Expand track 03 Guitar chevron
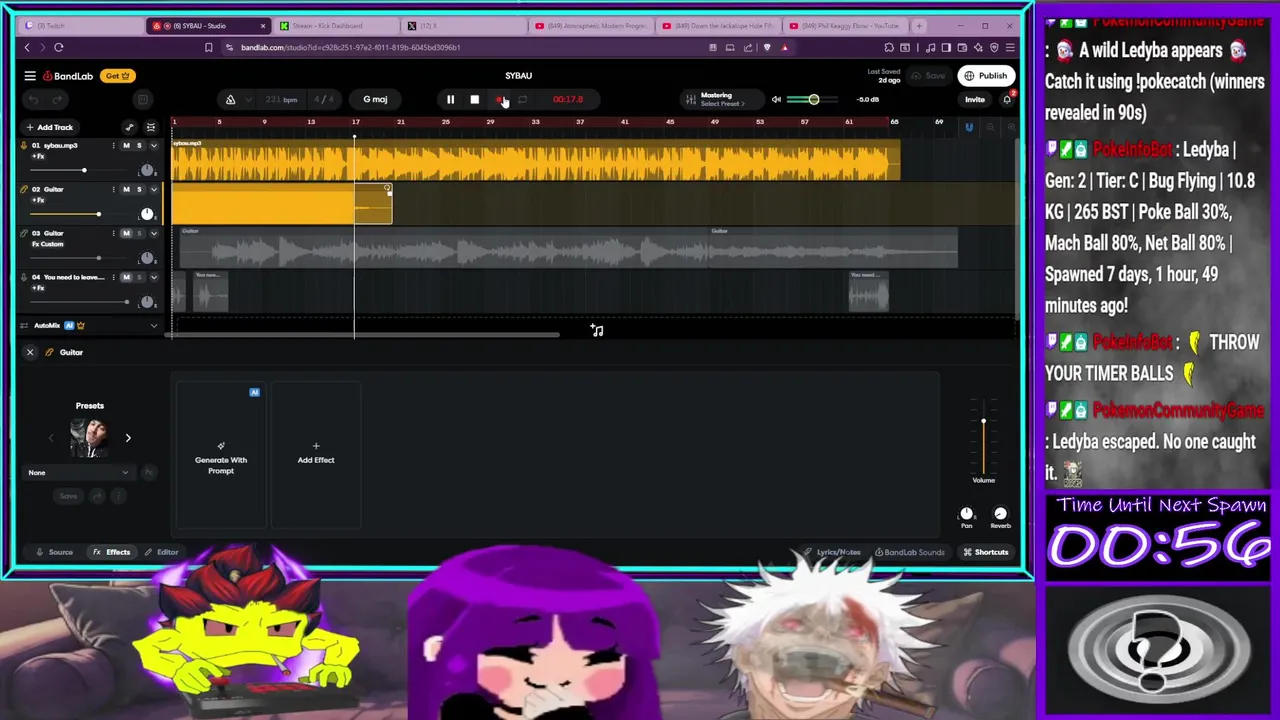This screenshot has height=720, width=1280. [x=153, y=233]
